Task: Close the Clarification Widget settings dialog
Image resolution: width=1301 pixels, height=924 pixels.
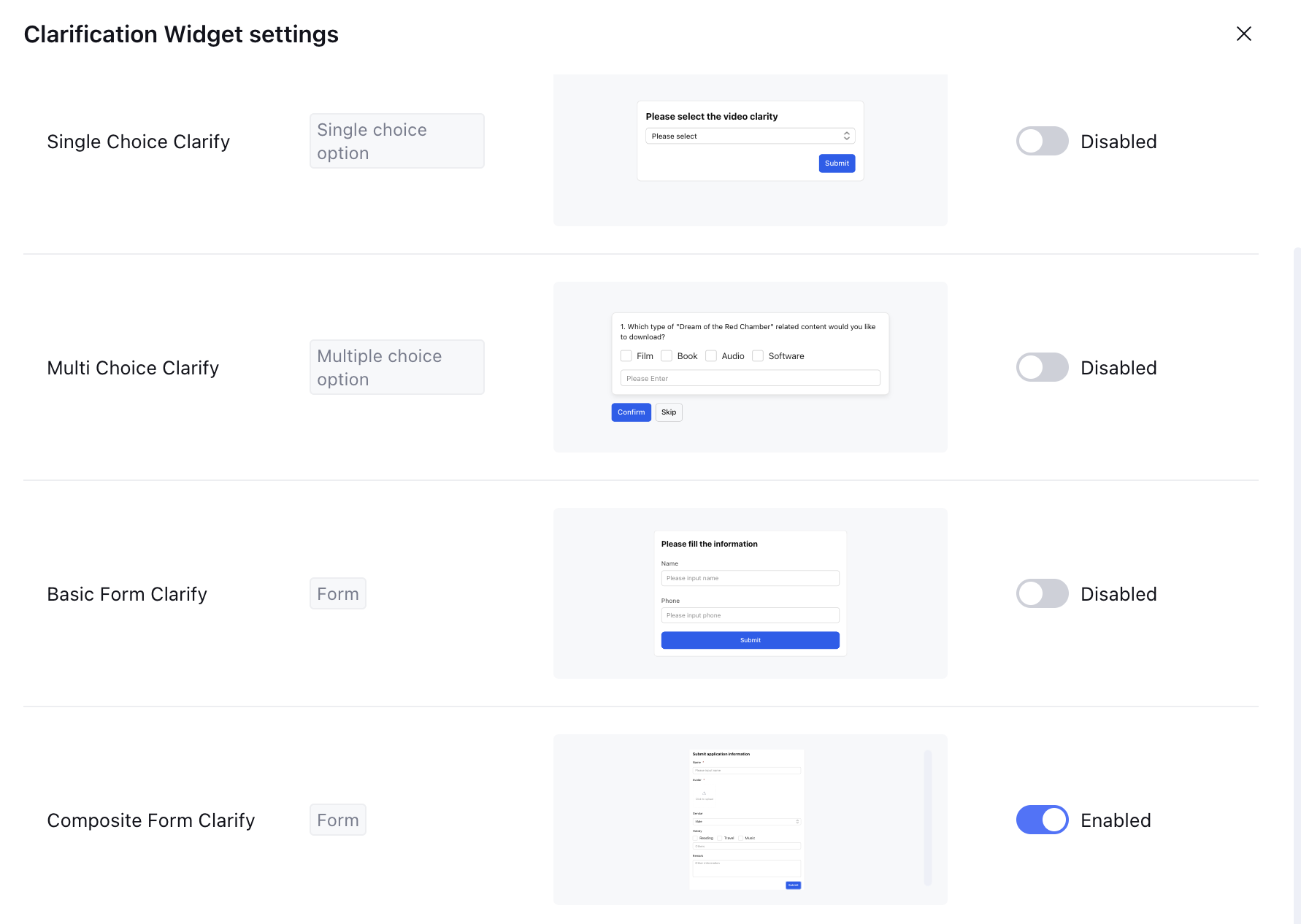Action: pos(1243,34)
